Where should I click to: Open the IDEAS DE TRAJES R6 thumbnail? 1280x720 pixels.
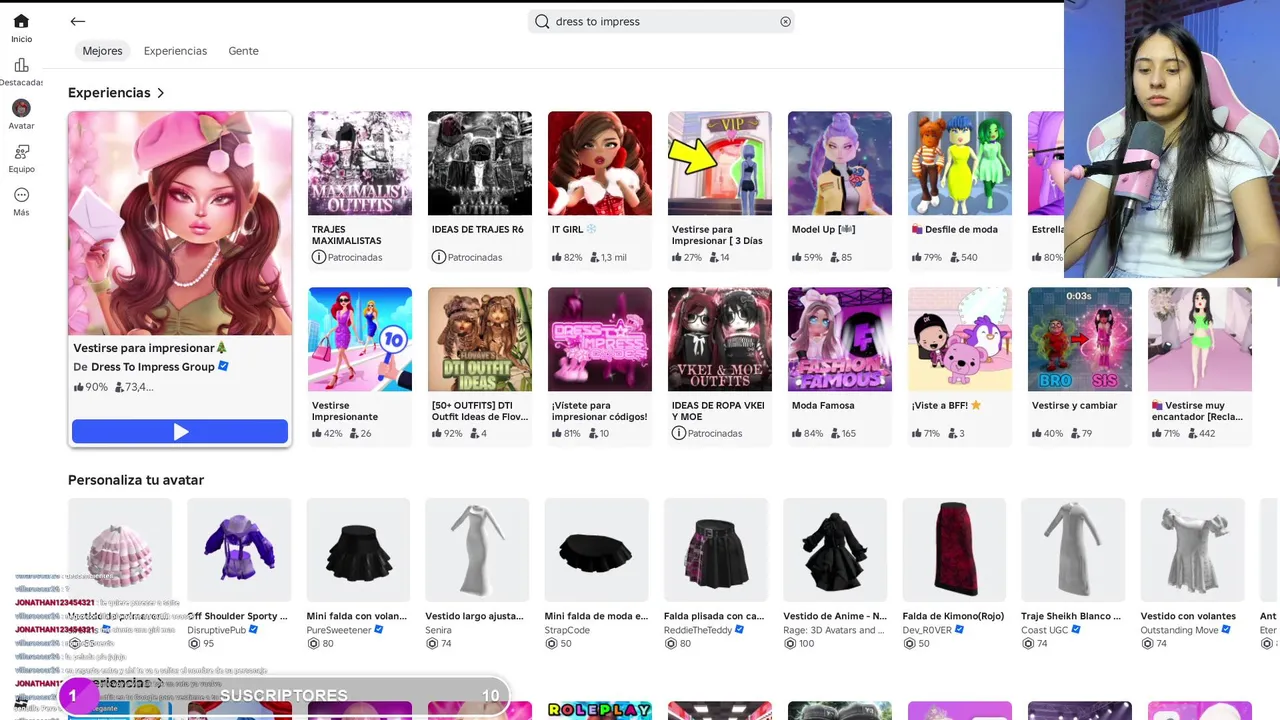point(480,163)
